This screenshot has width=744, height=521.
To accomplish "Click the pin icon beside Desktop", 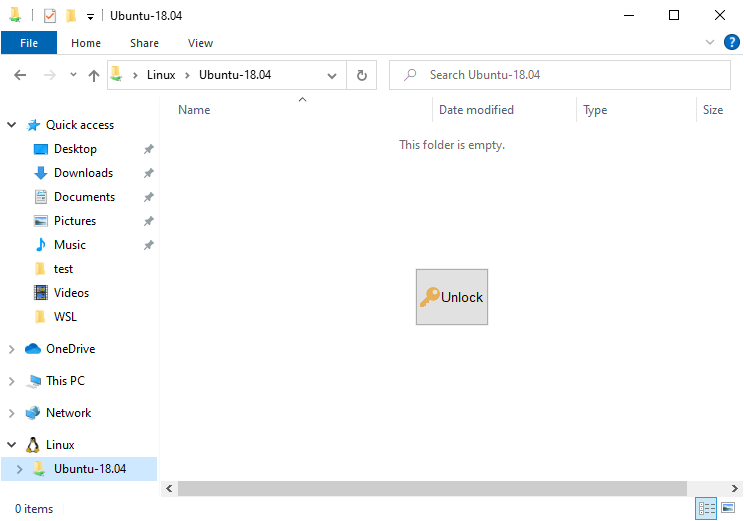I will [x=149, y=149].
